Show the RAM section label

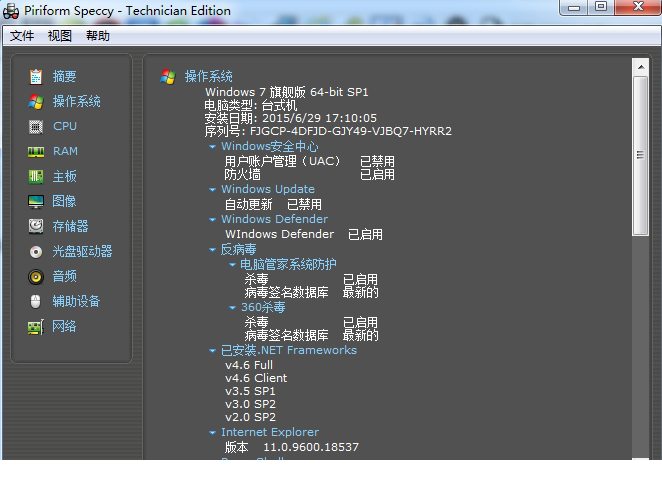coord(65,151)
